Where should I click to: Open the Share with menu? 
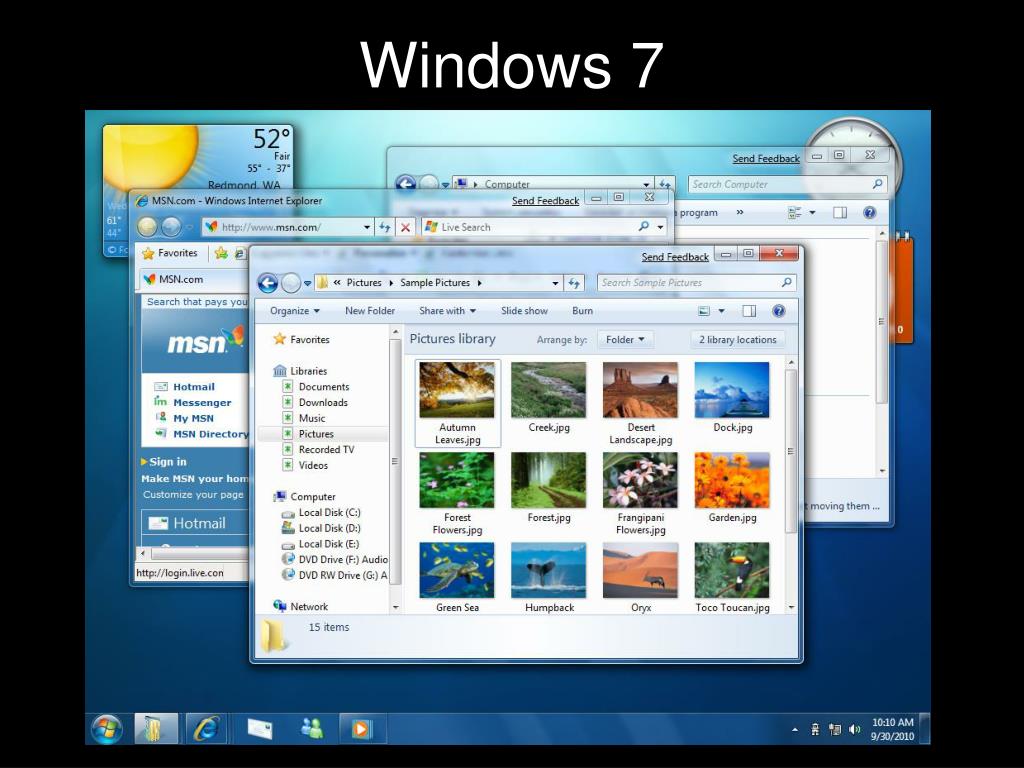click(x=447, y=311)
